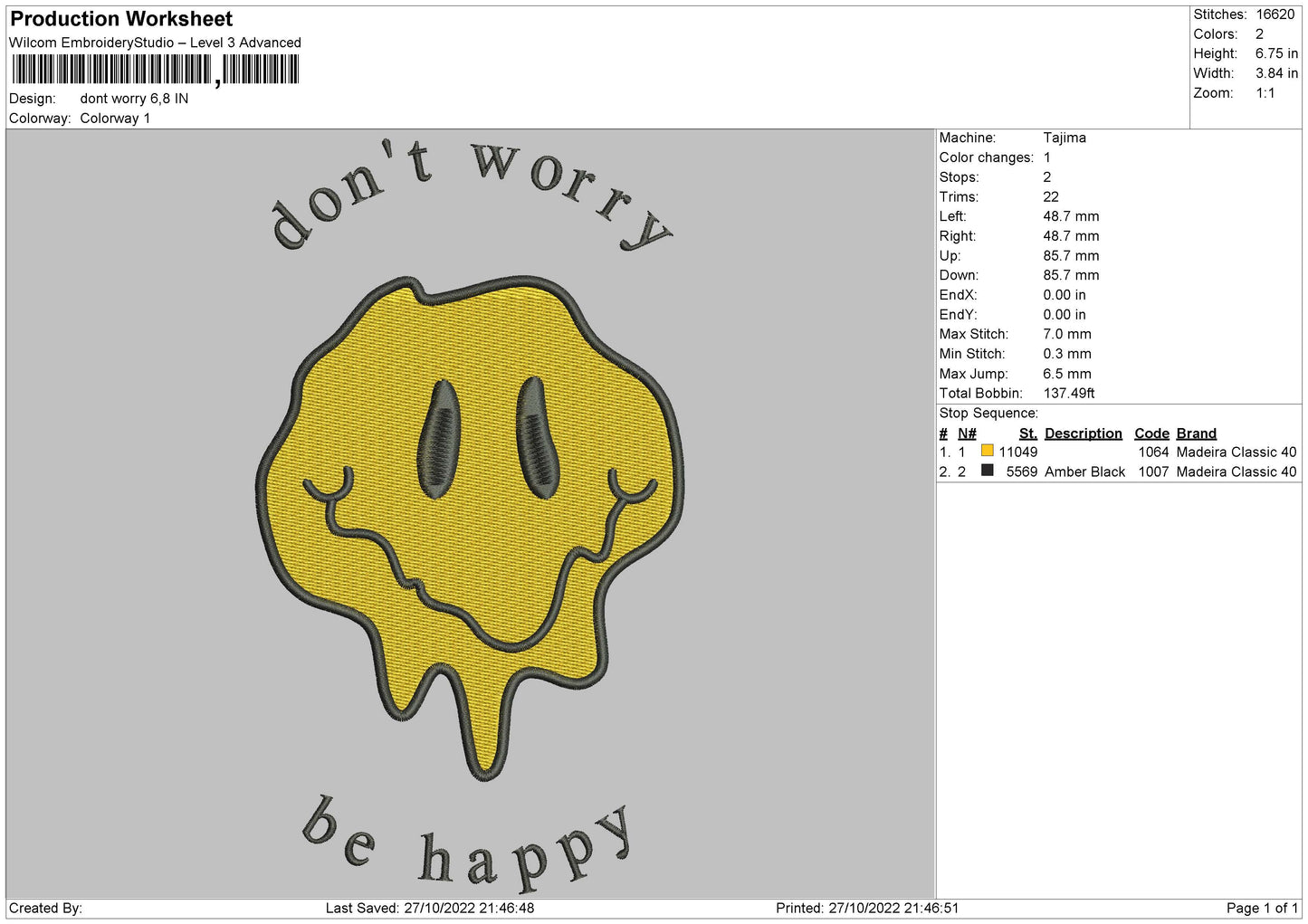The image size is (1308, 924).
Task: Click the stitch count 11049 in row 1
Action: (x=1018, y=452)
